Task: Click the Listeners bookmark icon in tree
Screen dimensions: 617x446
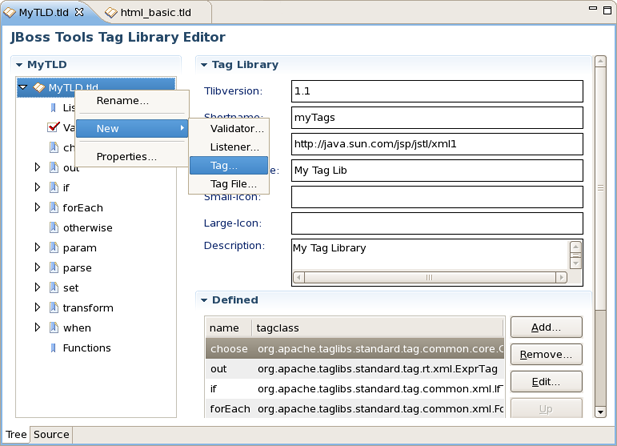Action: pyautogui.click(x=53, y=107)
